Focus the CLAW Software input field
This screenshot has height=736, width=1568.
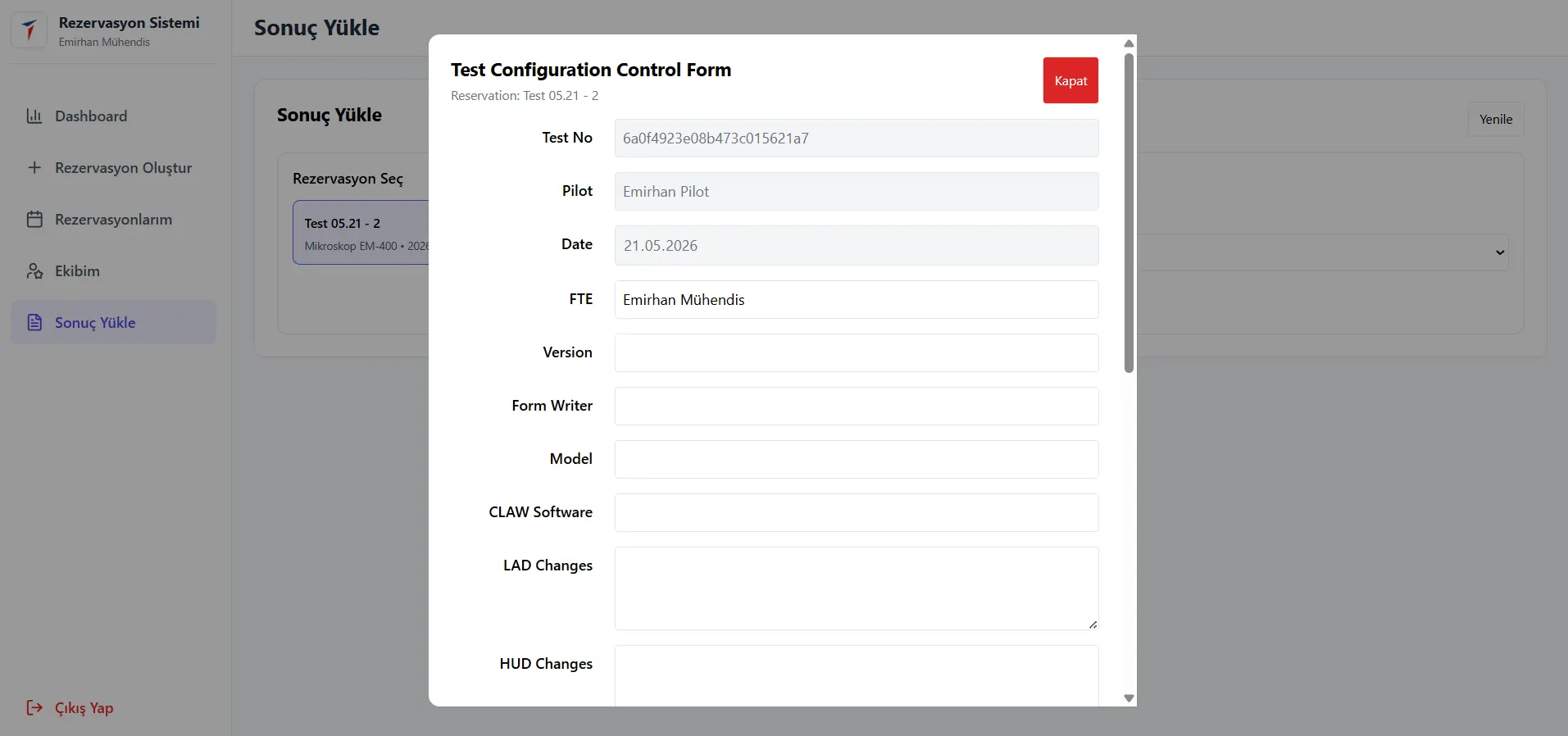point(857,513)
